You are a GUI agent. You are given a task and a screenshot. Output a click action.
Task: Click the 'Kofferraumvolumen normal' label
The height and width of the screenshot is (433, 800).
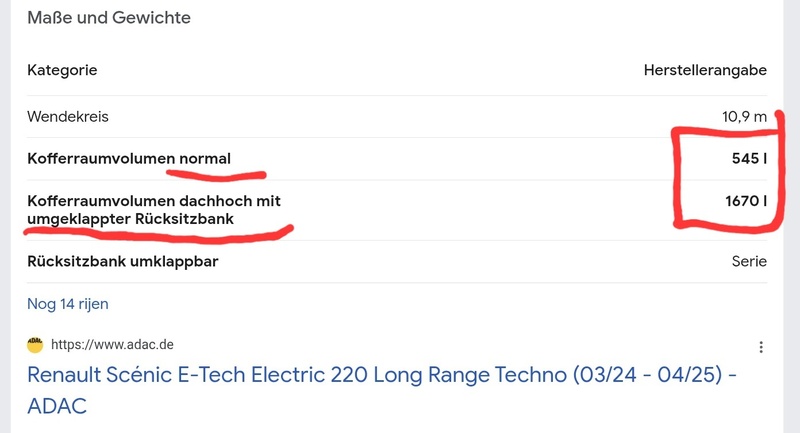[129, 158]
